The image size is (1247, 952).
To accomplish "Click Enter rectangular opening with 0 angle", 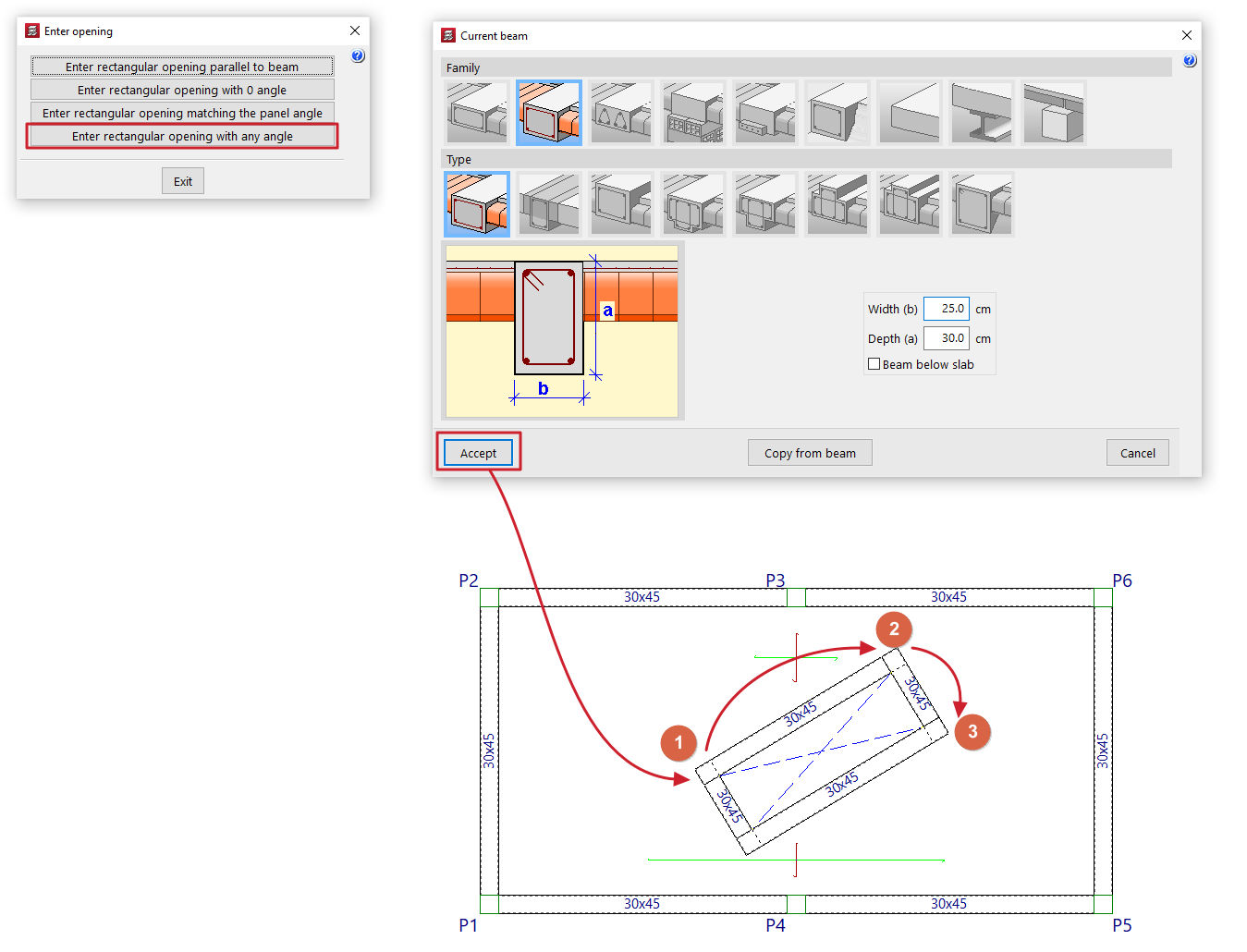I will 182,90.
